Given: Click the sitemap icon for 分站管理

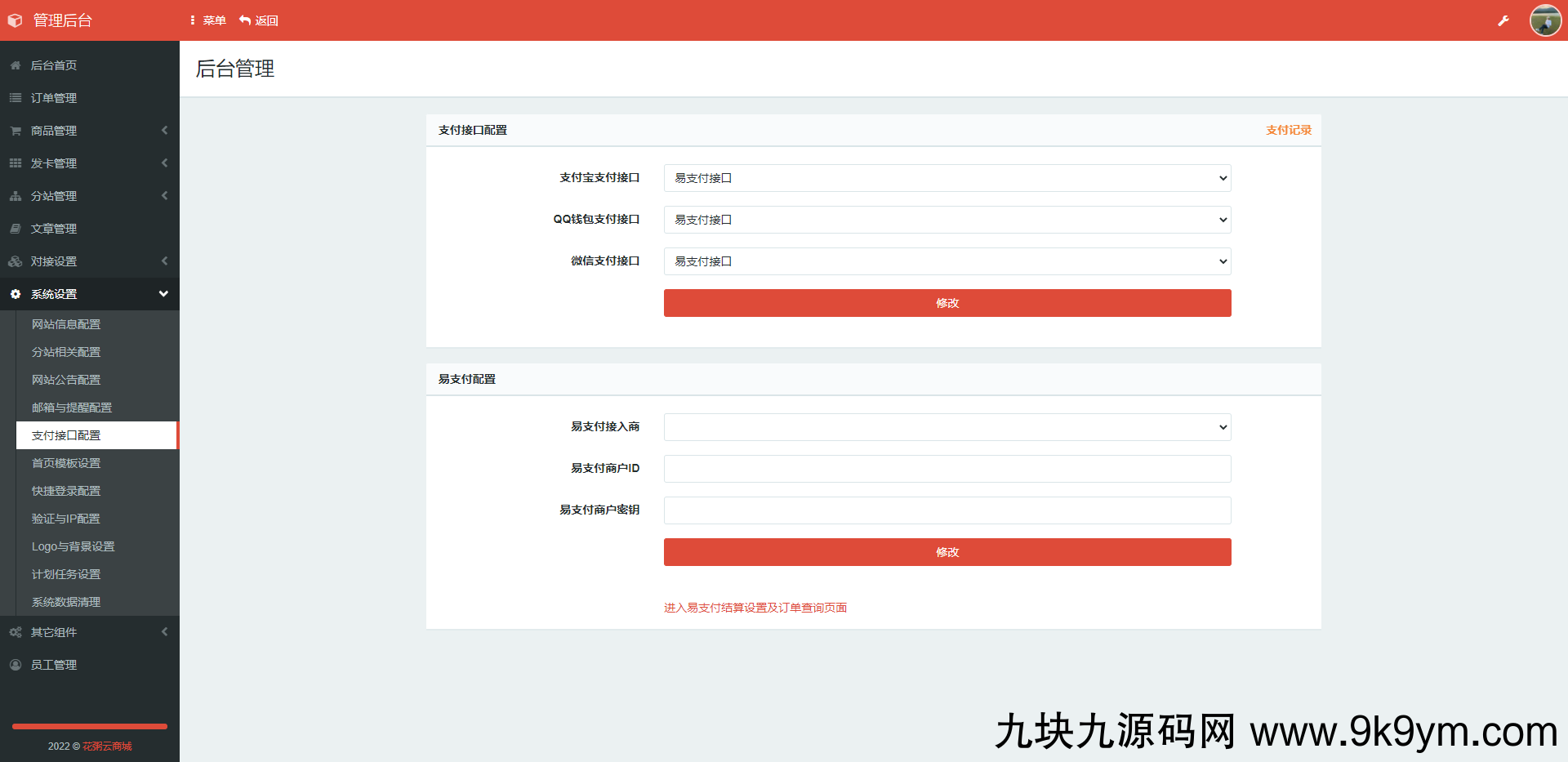Looking at the screenshot, I should (x=16, y=196).
